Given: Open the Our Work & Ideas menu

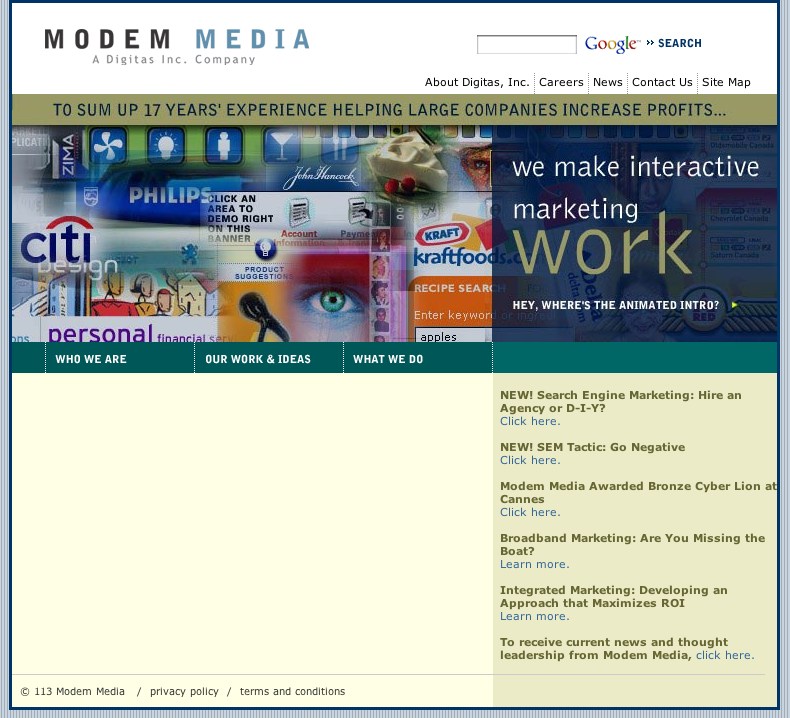Looking at the screenshot, I should (258, 359).
